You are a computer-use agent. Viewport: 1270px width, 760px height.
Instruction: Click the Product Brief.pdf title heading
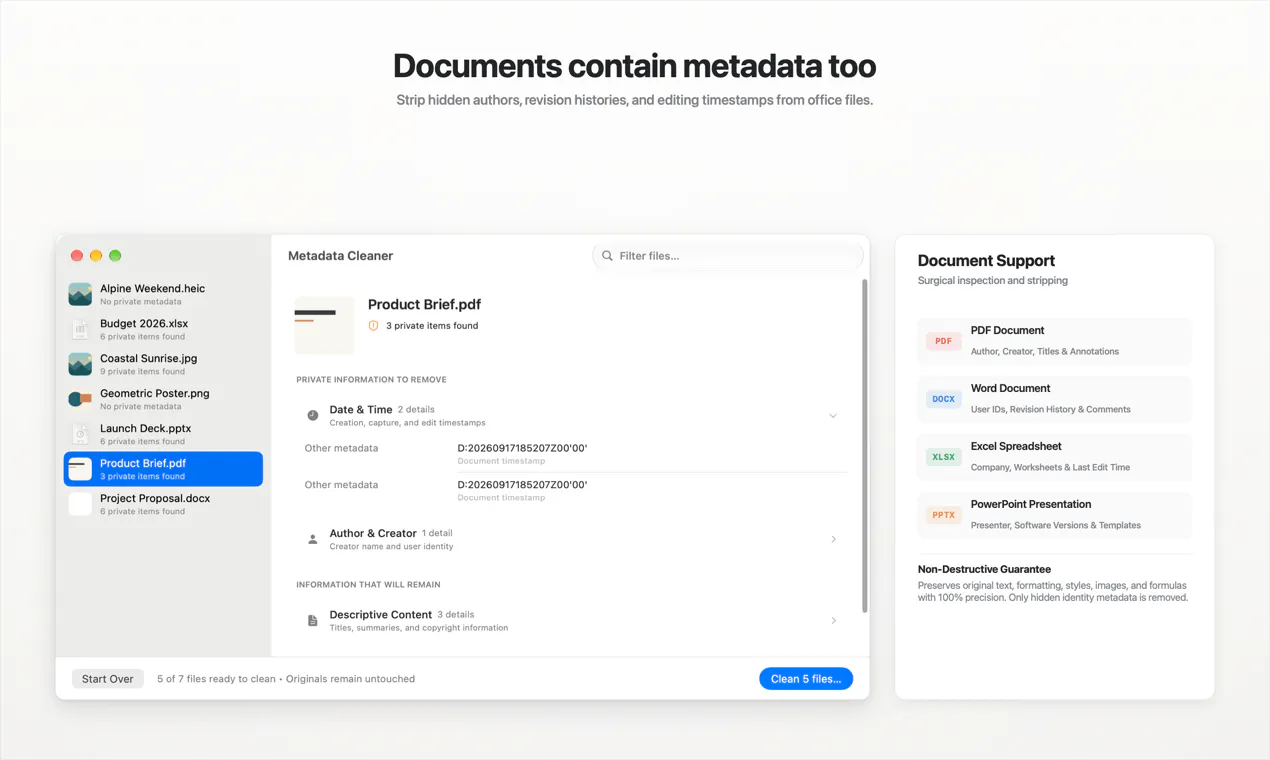click(424, 305)
